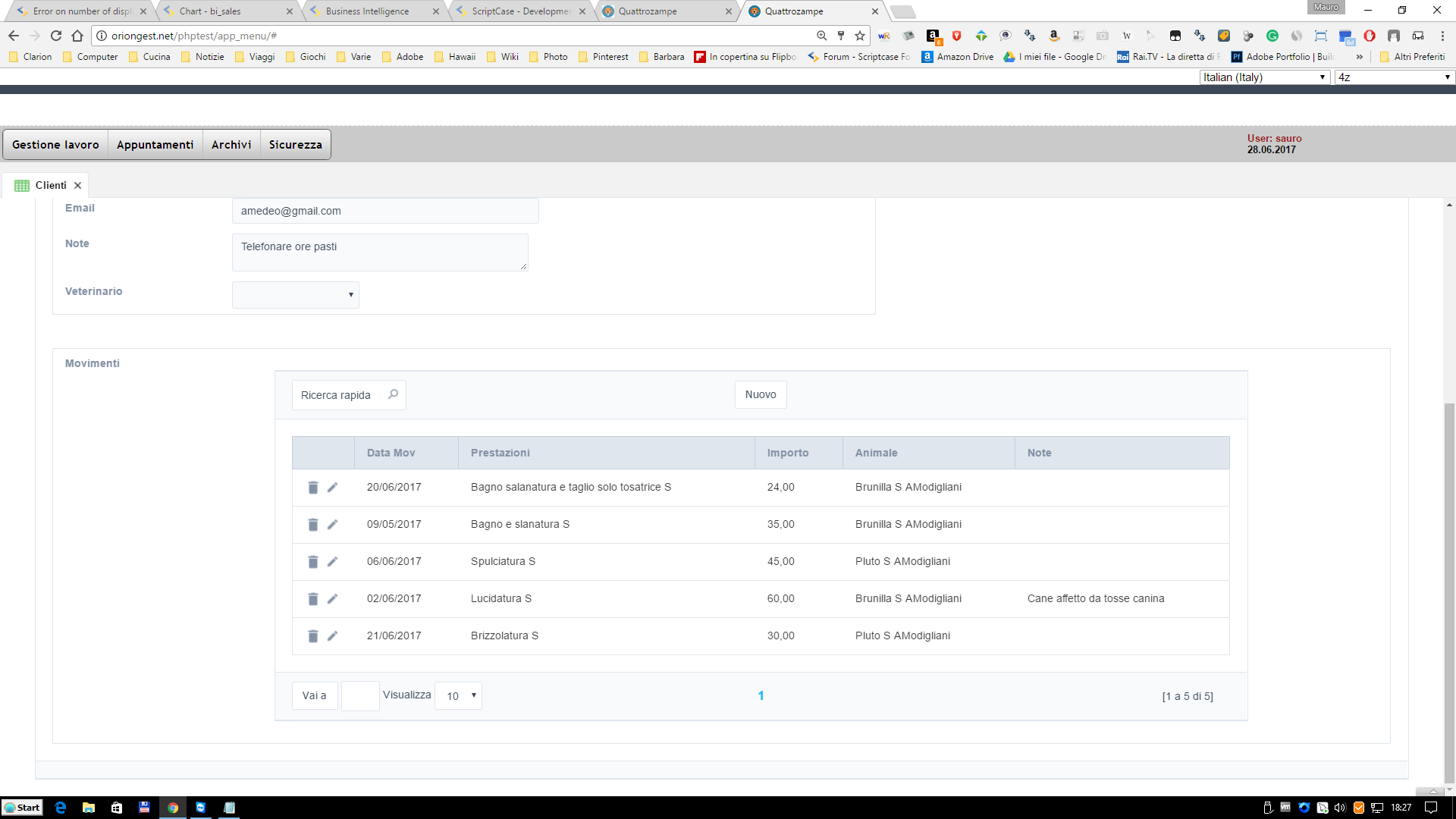This screenshot has width=1456, height=819.
Task: Open the Visualizza rows-per-page dropdown
Action: pos(458,695)
